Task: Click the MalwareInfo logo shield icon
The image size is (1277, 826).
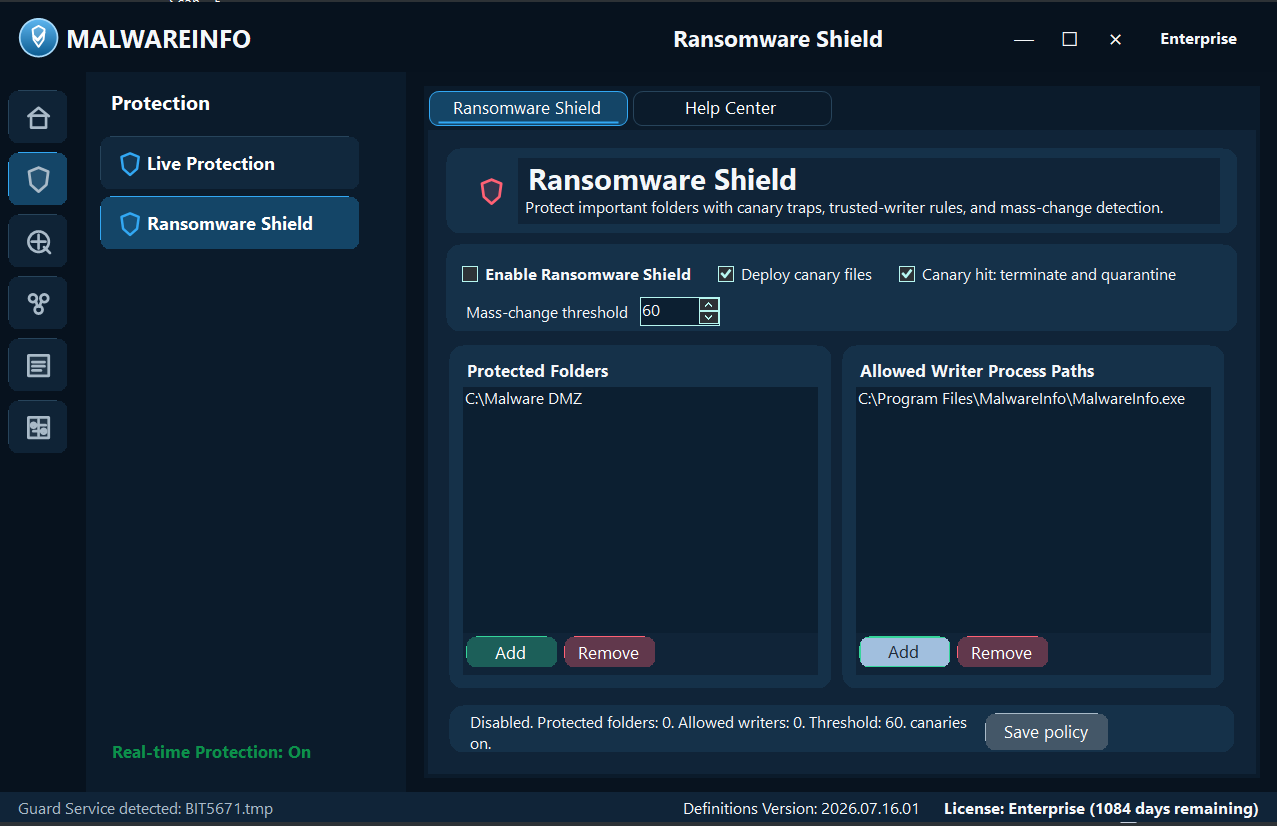Action: click(38, 38)
